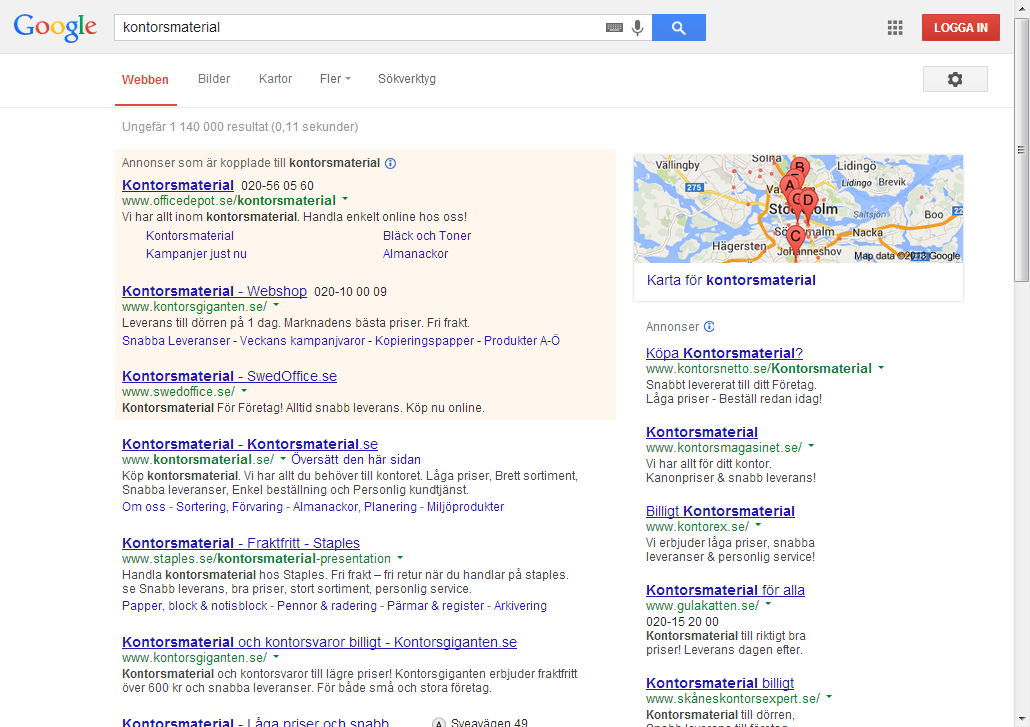Click the vertical scrollbar thumb
The image size is (1030, 727).
coord(1021,150)
